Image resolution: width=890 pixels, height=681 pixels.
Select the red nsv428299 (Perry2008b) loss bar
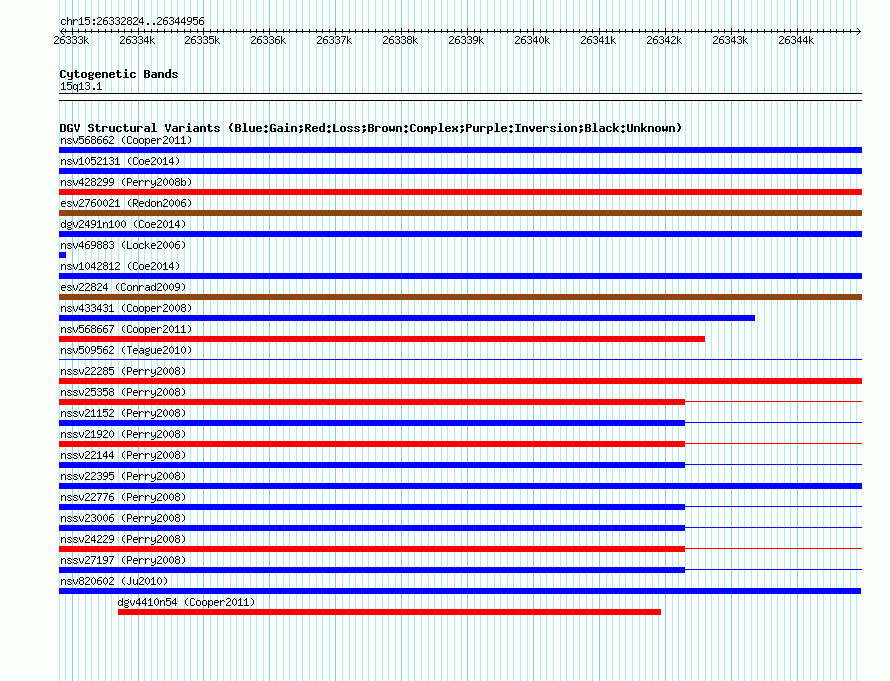[x=460, y=192]
